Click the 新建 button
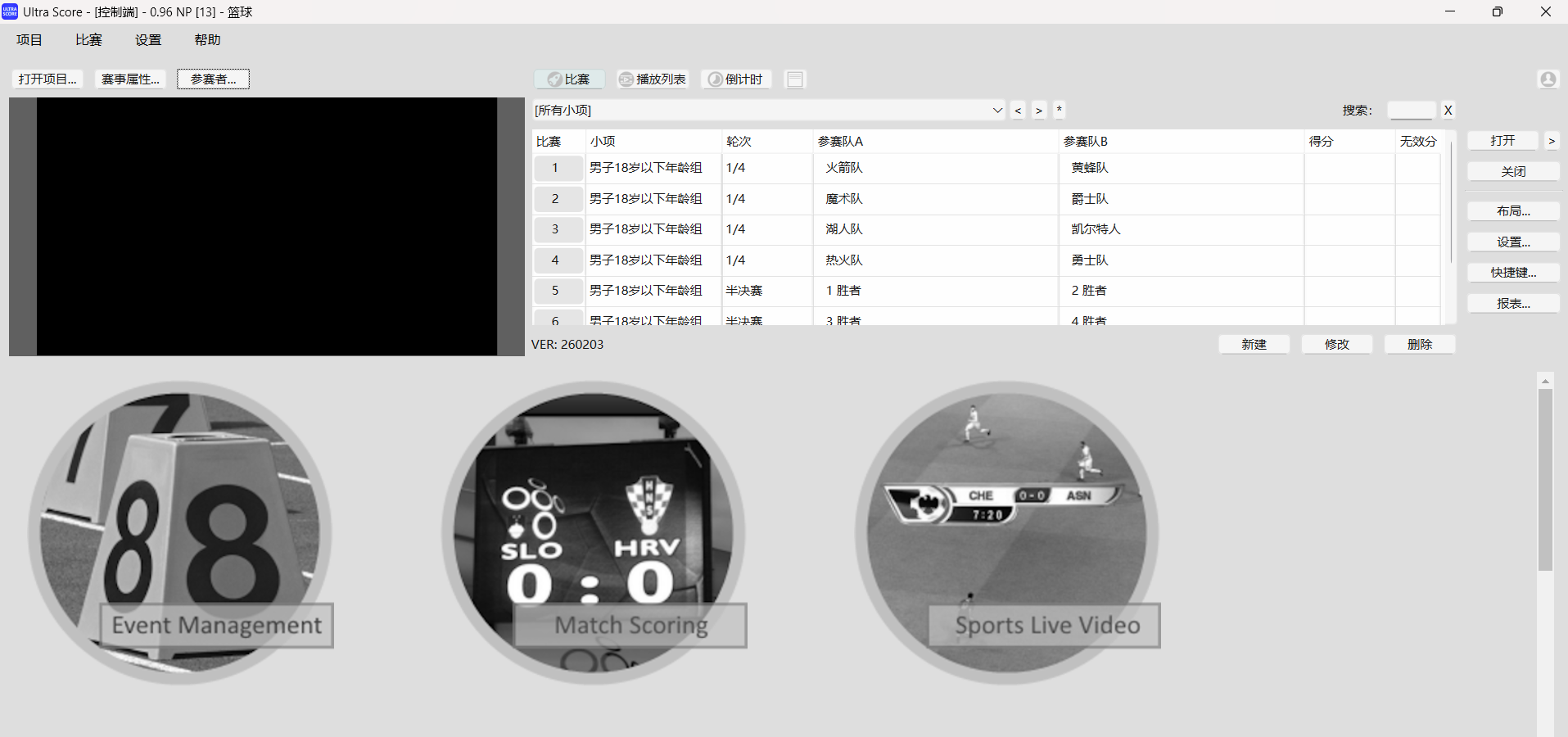The image size is (1568, 737). click(x=1254, y=345)
